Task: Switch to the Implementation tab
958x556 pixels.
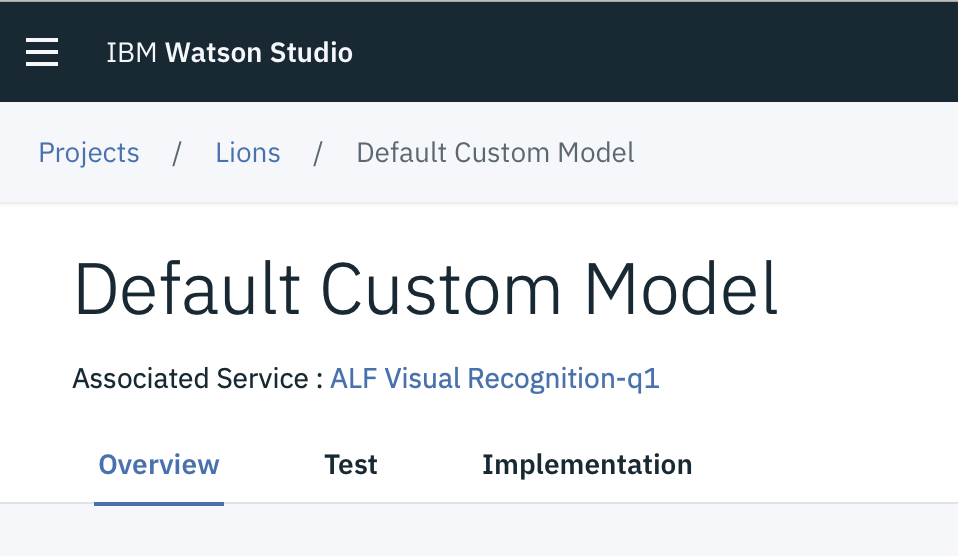Action: 587,465
